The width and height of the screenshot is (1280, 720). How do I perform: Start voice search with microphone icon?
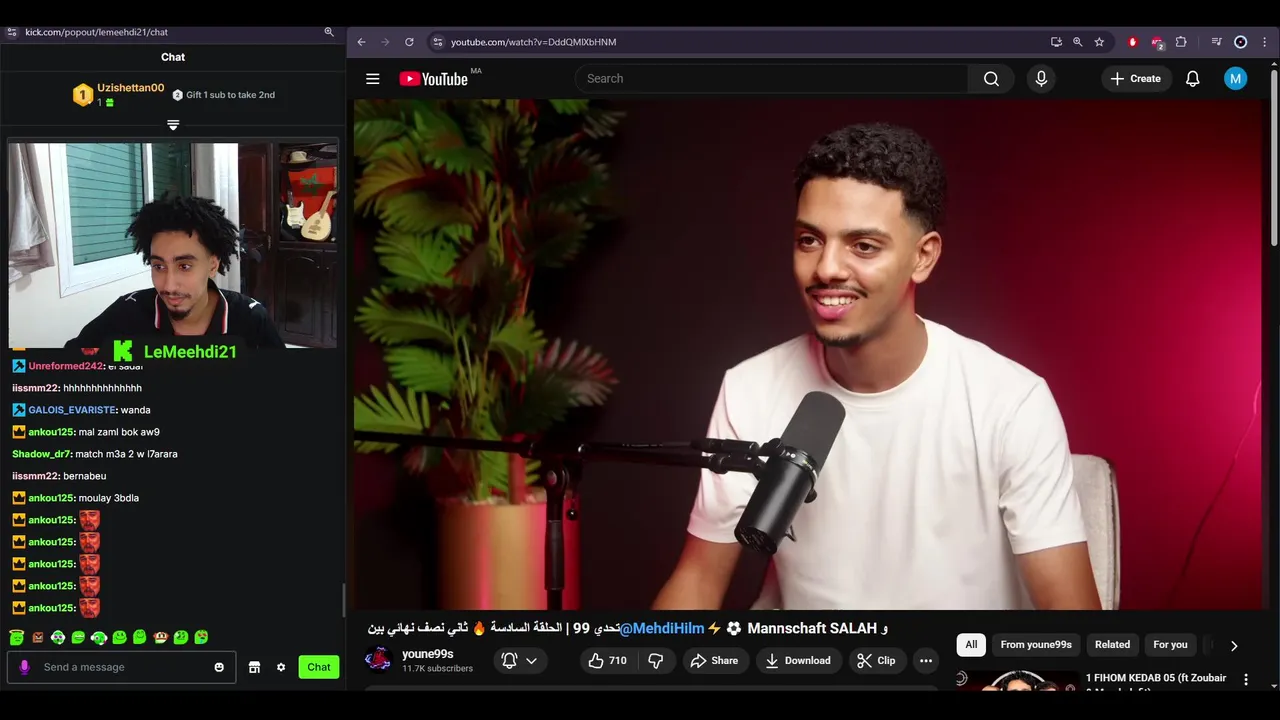click(1041, 79)
